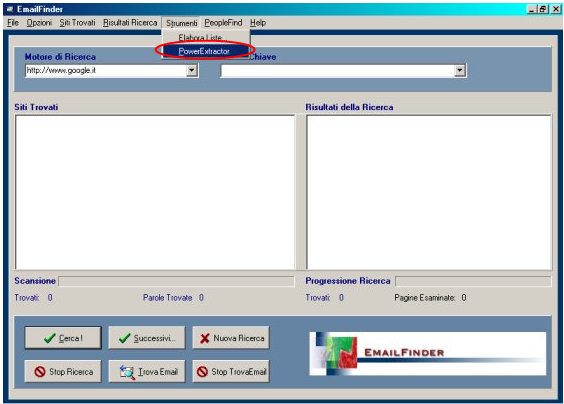Click the EmailFinder logo banner

point(427,354)
